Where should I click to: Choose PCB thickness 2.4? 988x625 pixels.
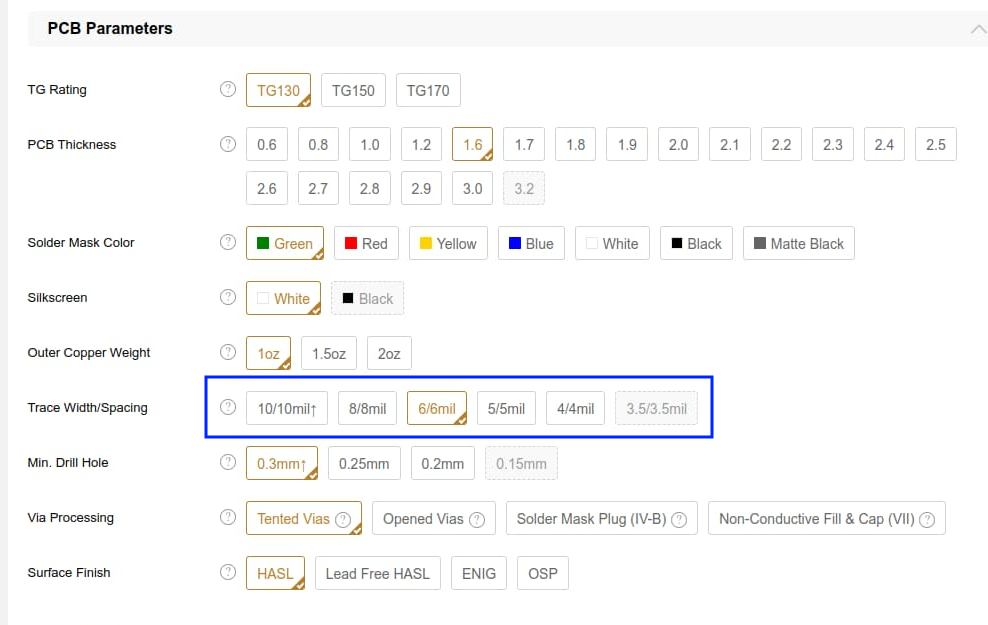coord(884,144)
